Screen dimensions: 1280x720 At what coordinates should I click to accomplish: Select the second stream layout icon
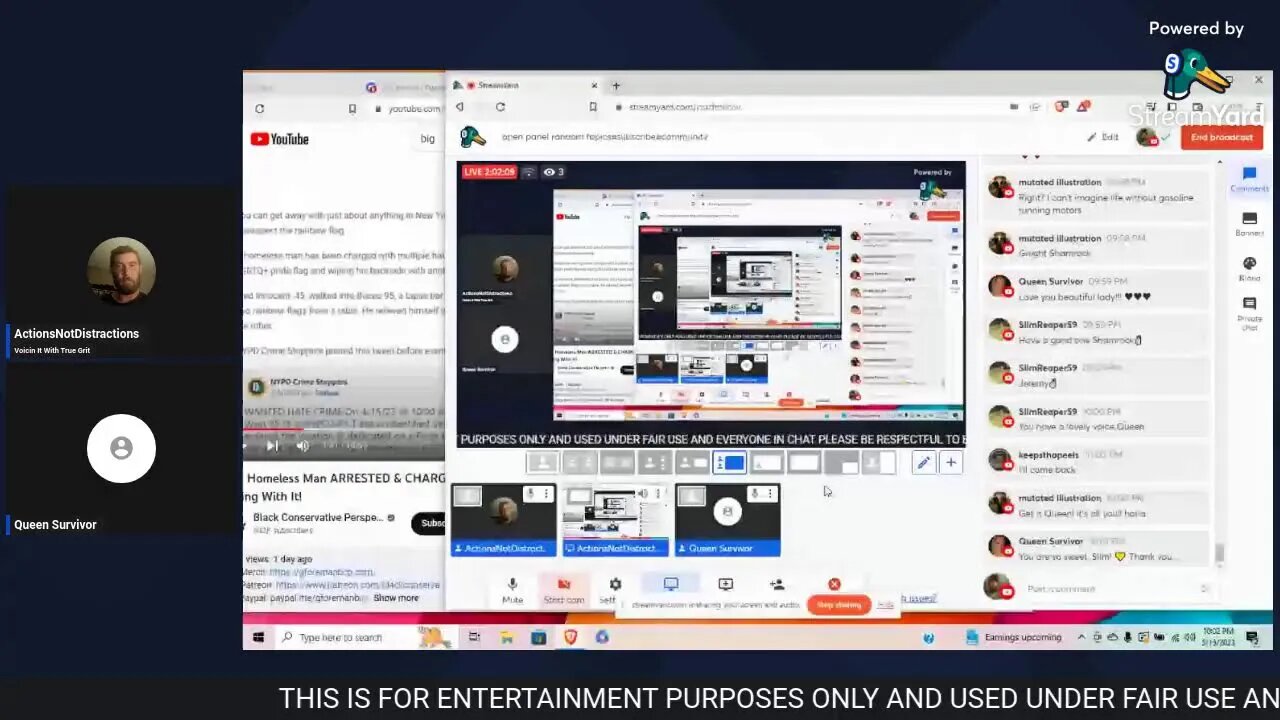(580, 462)
